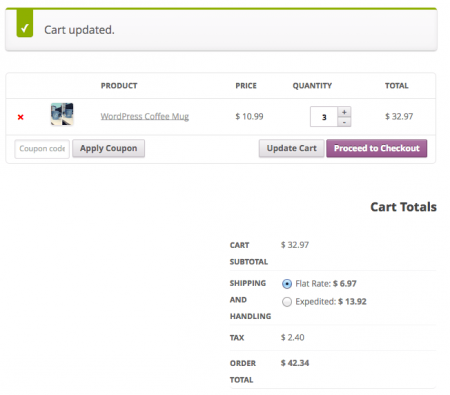Click the Update Cart button
This screenshot has height=395, width=450.
[292, 148]
